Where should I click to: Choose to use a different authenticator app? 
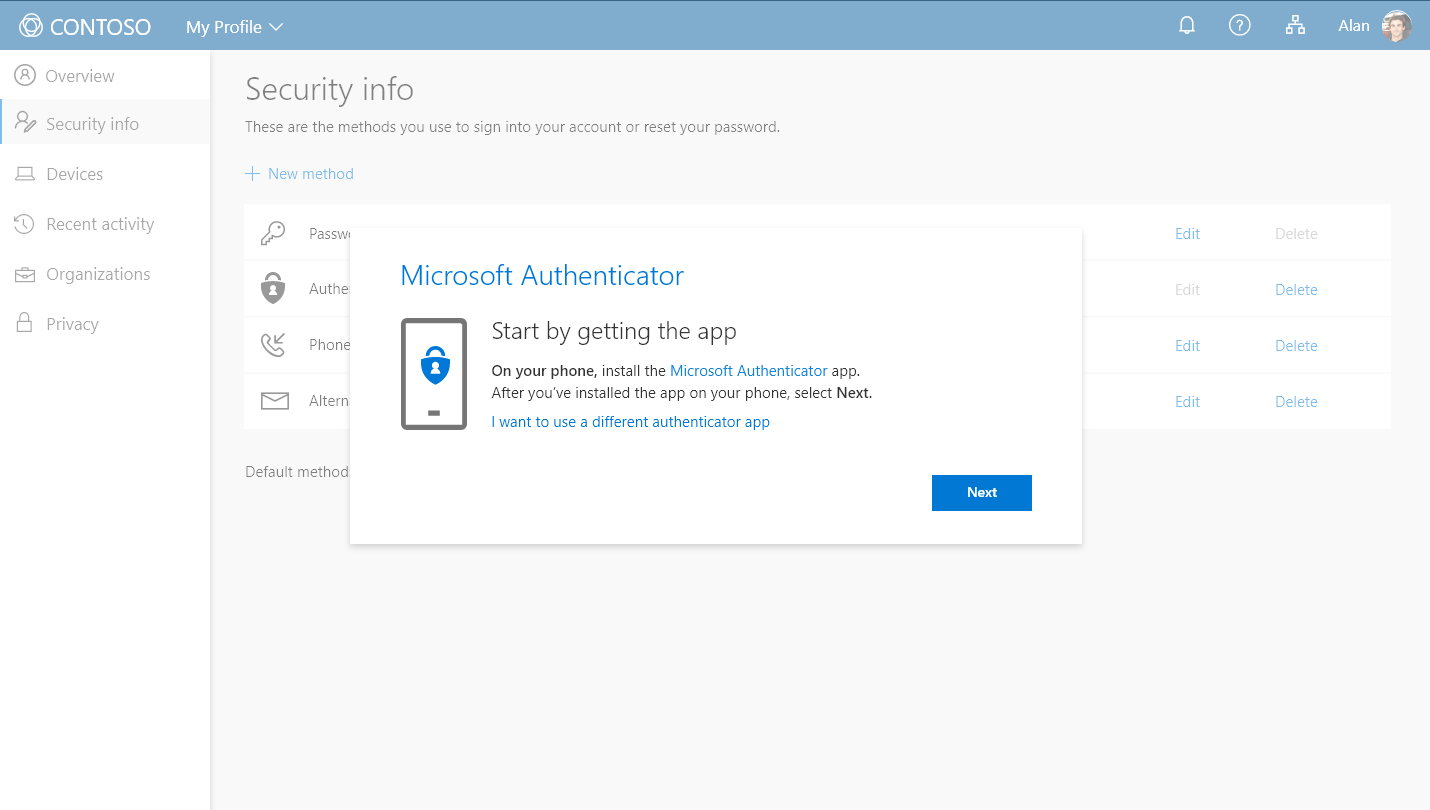tap(631, 422)
